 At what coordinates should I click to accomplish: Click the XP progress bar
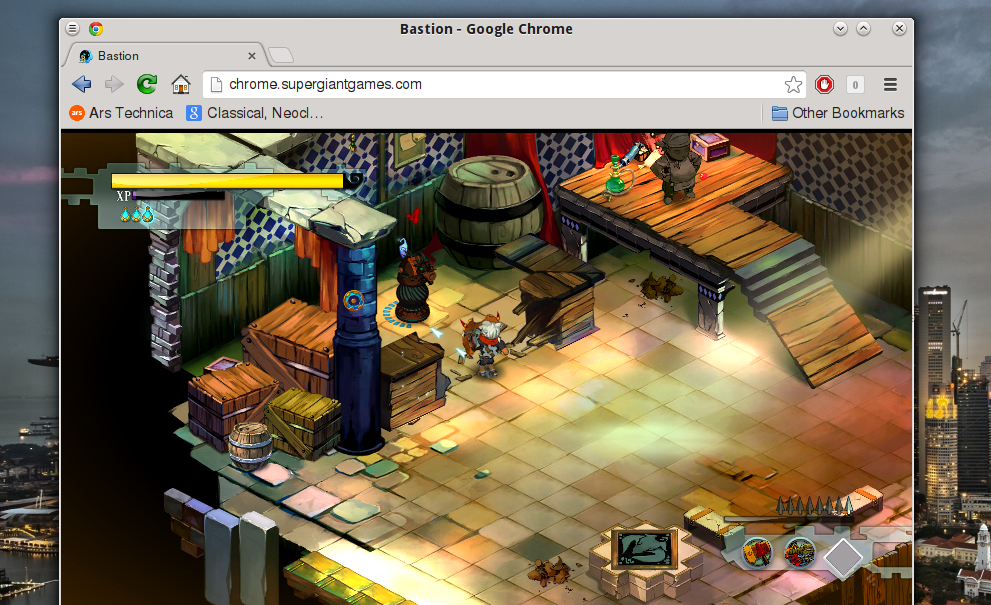[x=179, y=196]
